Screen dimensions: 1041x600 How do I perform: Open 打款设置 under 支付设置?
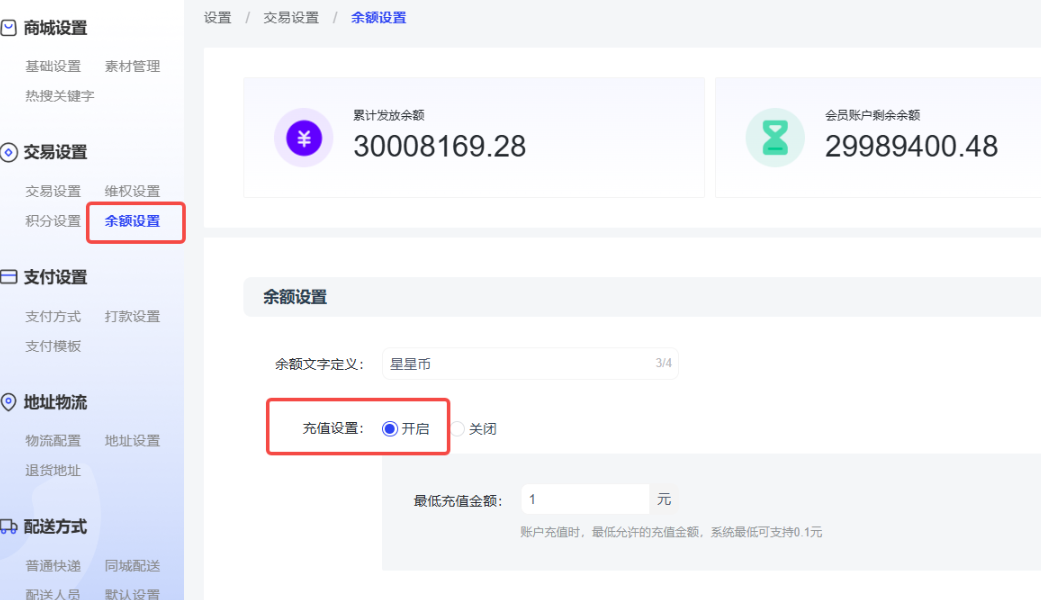(x=132, y=316)
